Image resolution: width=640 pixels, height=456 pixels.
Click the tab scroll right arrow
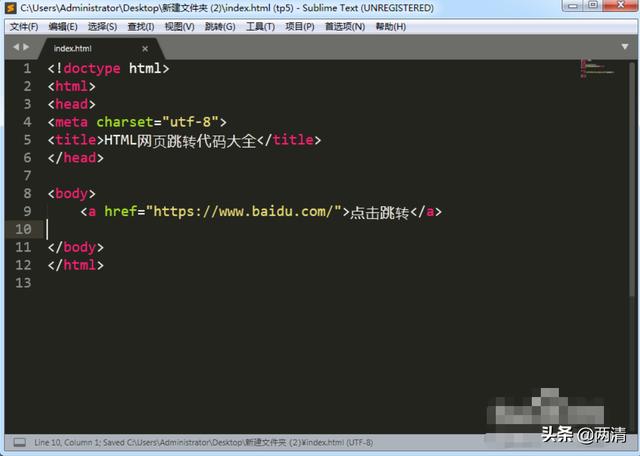point(24,48)
